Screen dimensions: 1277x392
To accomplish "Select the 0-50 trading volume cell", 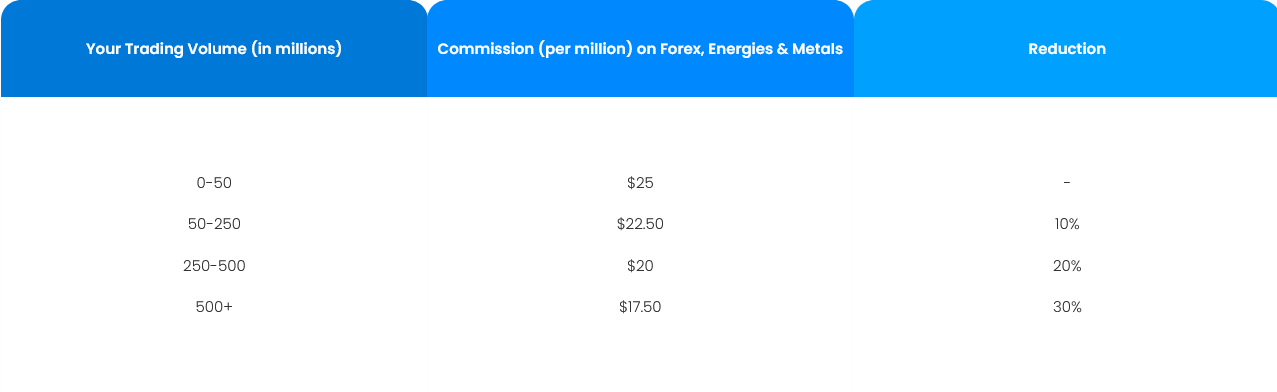I will (214, 183).
